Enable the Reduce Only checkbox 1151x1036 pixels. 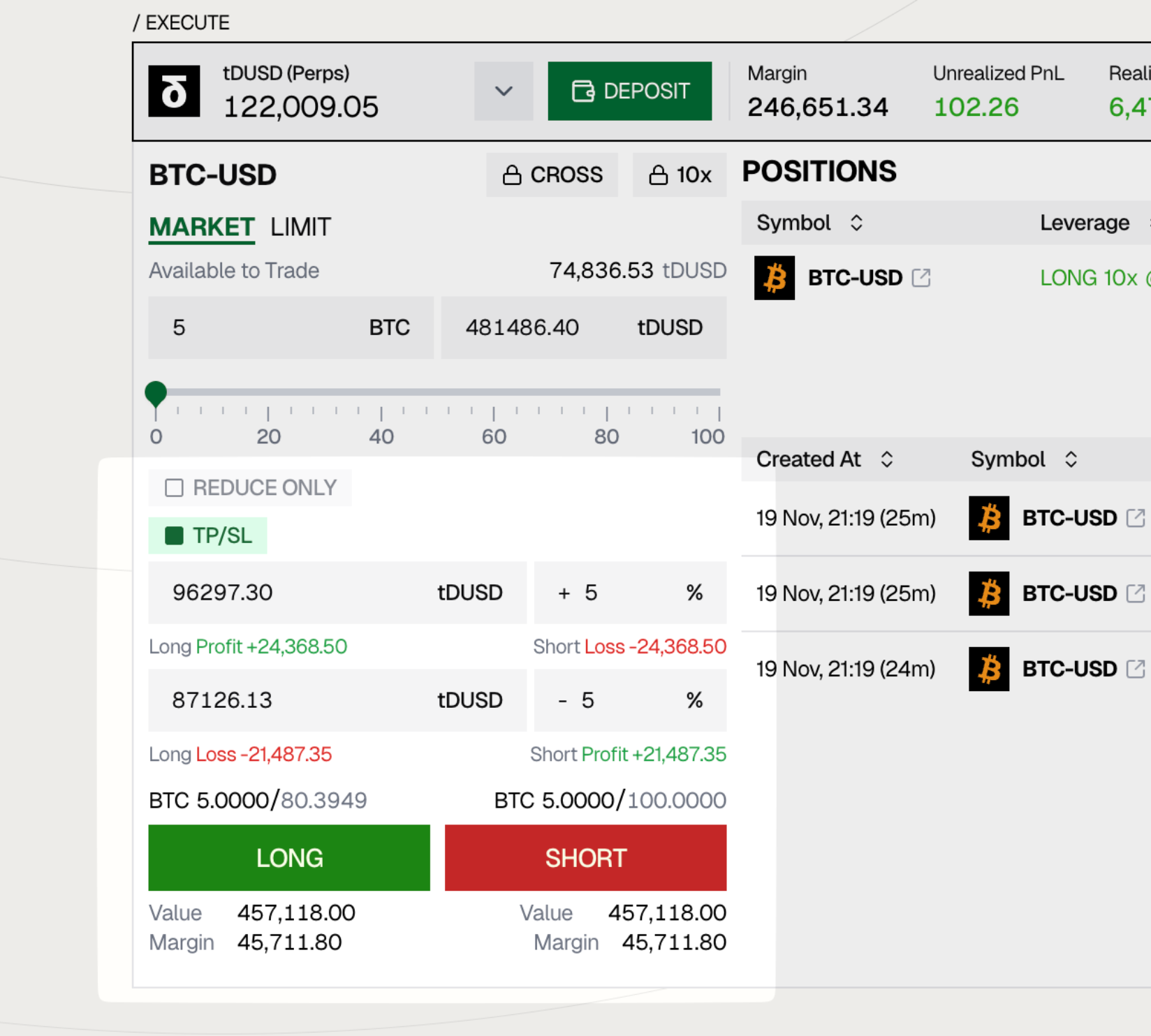click(x=174, y=487)
